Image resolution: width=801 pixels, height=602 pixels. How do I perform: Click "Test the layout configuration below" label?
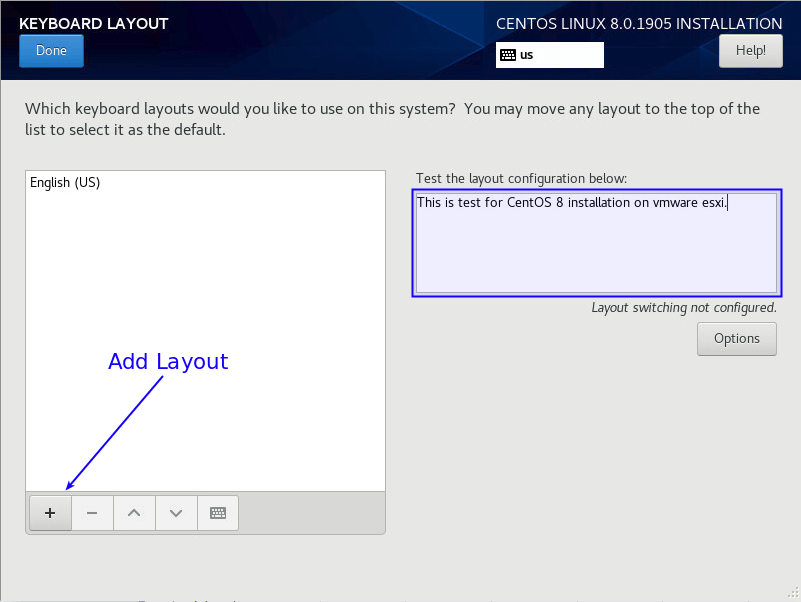point(521,178)
